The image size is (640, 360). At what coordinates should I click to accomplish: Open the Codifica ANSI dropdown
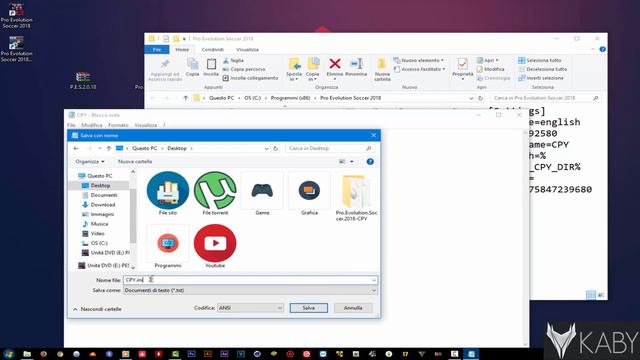[x=250, y=308]
